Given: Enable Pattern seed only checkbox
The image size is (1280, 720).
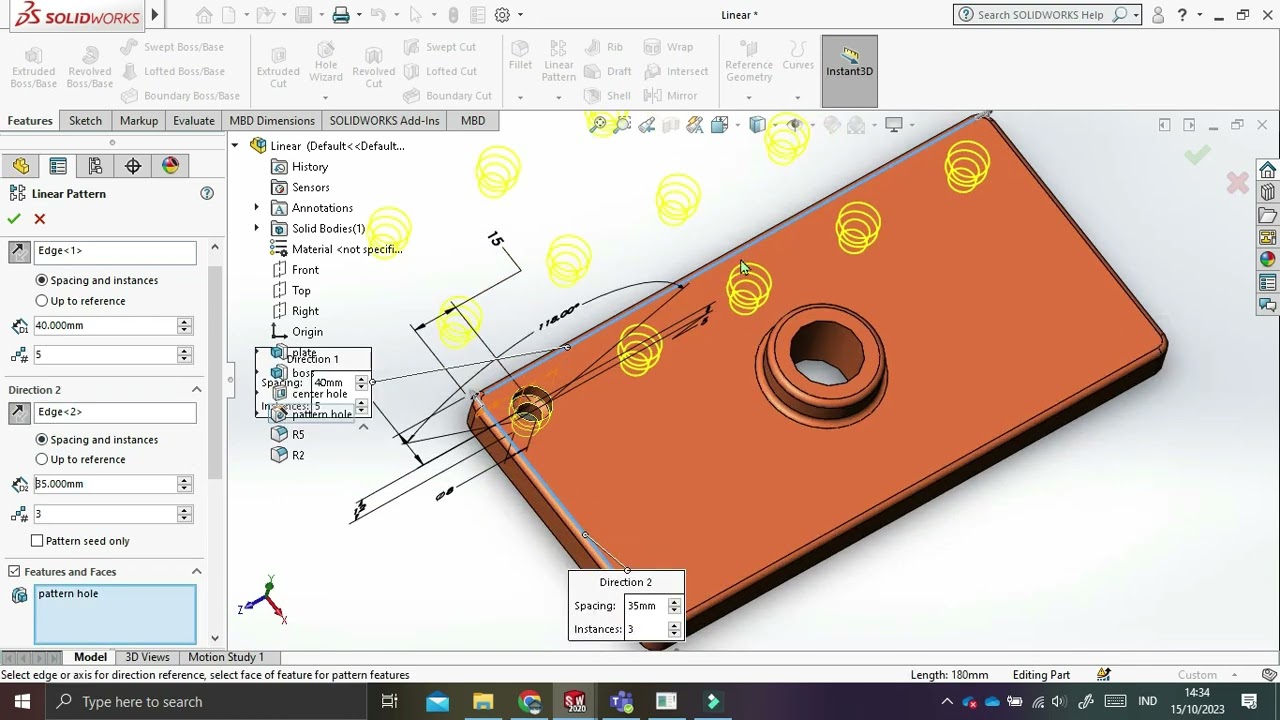Looking at the screenshot, I should coord(37,541).
